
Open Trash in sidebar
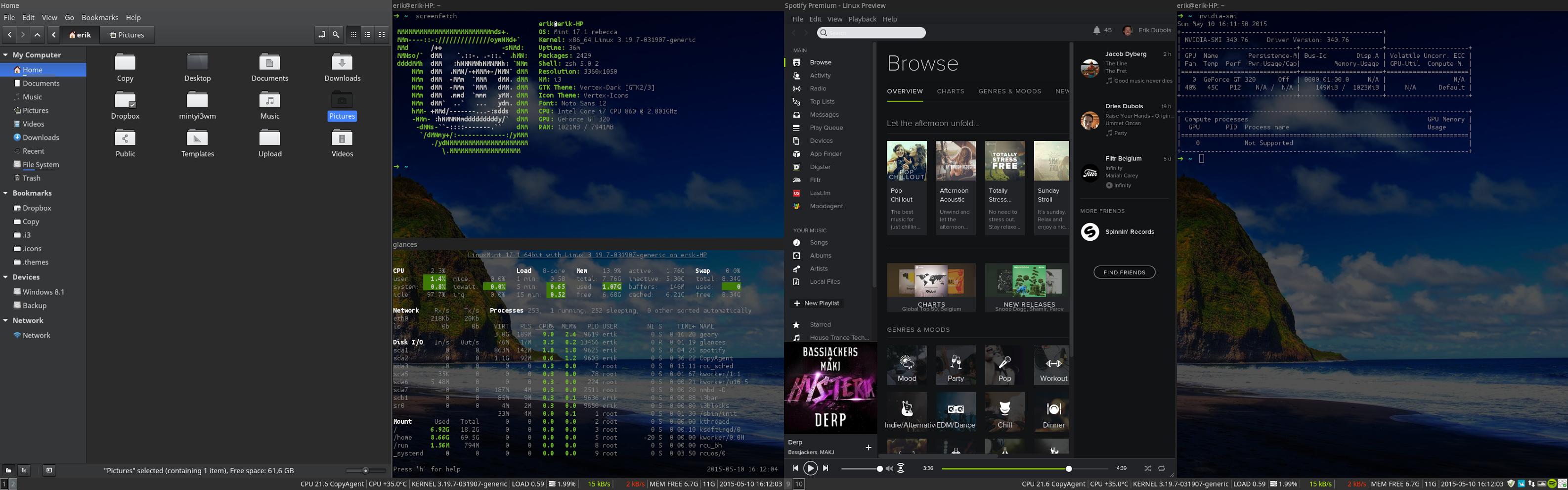(31, 178)
